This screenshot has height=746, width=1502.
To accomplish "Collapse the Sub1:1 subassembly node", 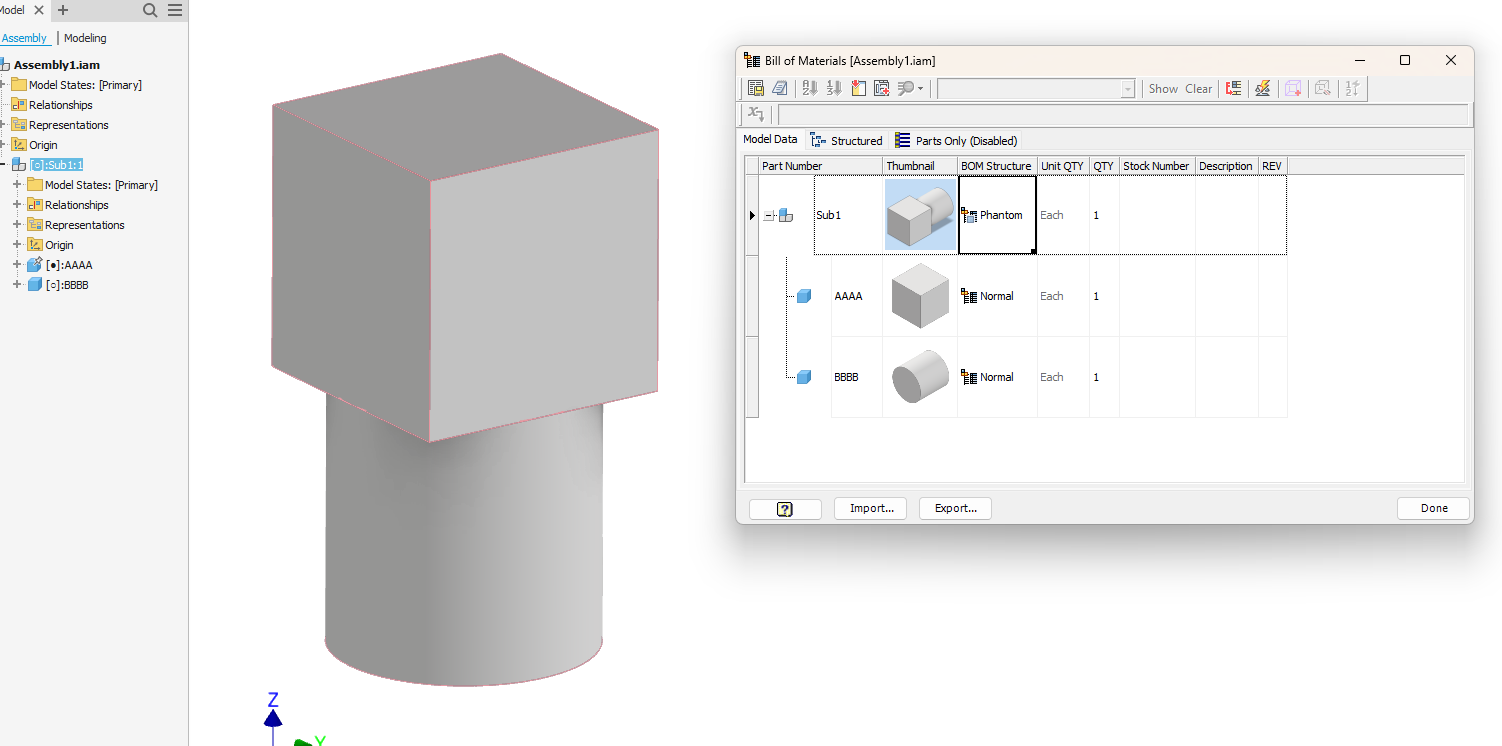I will pos(6,164).
